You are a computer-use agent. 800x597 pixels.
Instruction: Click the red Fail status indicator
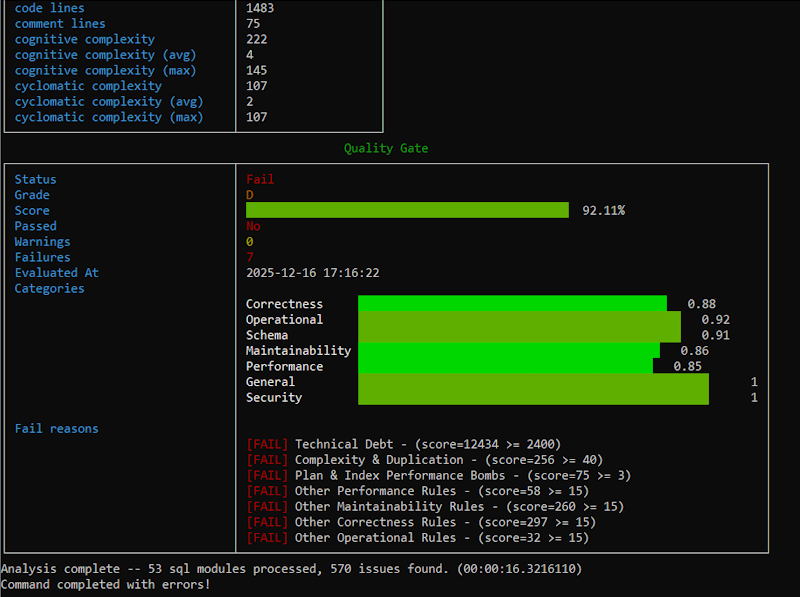tap(259, 179)
